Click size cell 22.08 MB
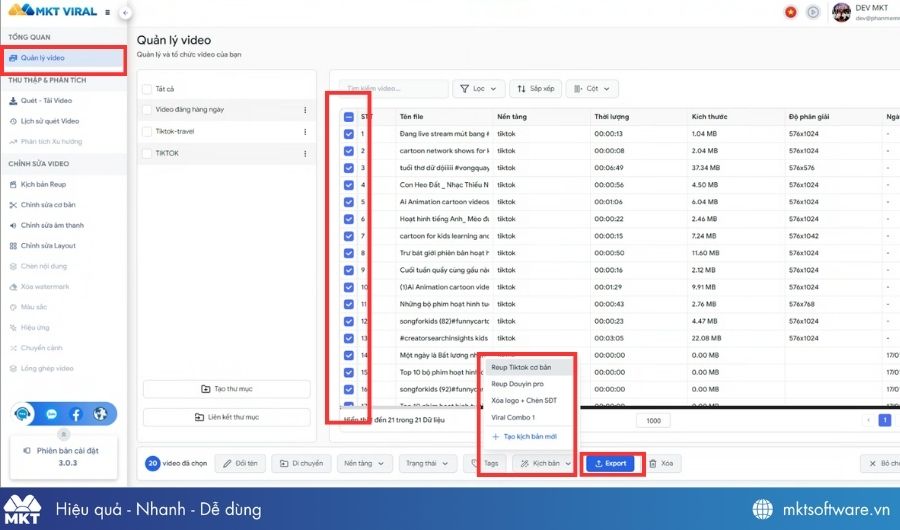The height and width of the screenshot is (530, 900). pyautogui.click(x=707, y=338)
